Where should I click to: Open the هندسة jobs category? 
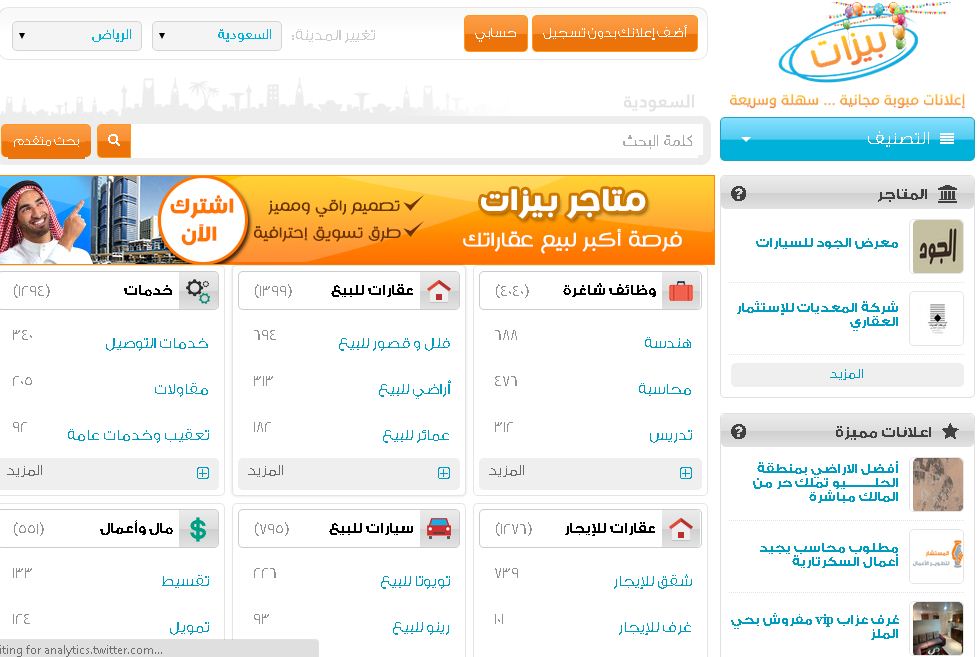pyautogui.click(x=668, y=343)
